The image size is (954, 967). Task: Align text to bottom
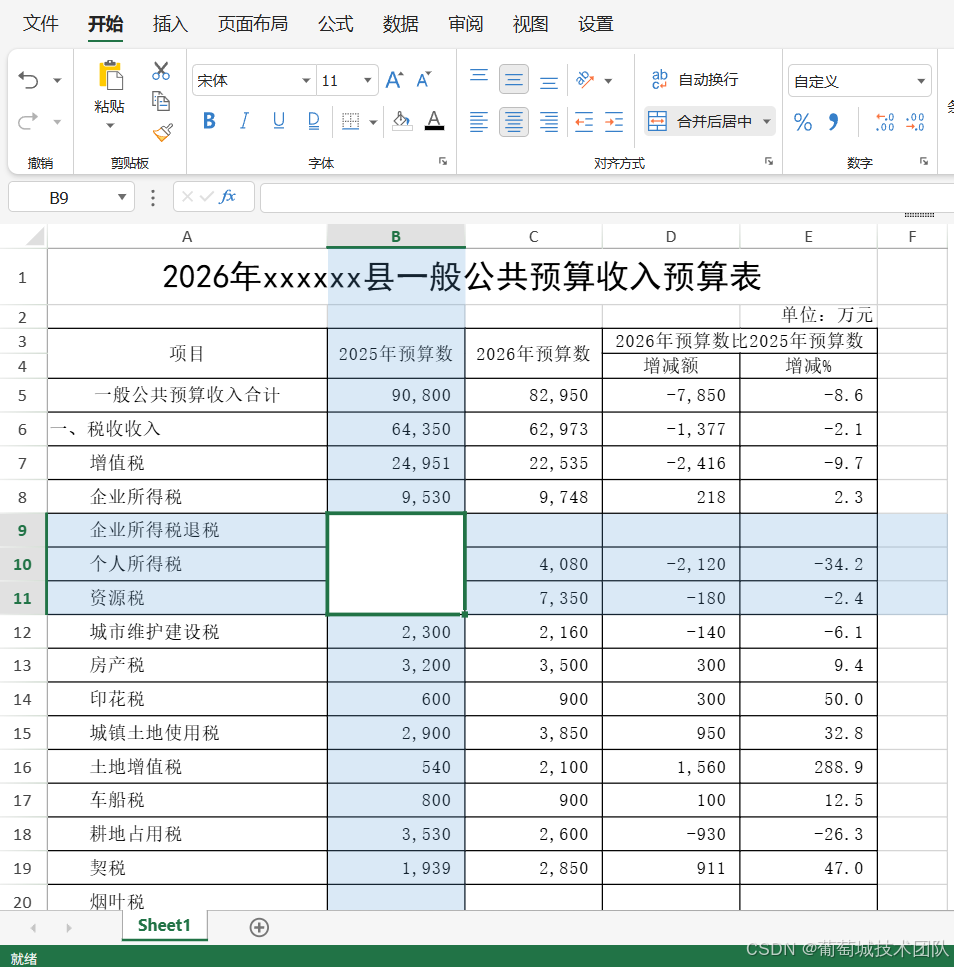coord(549,81)
